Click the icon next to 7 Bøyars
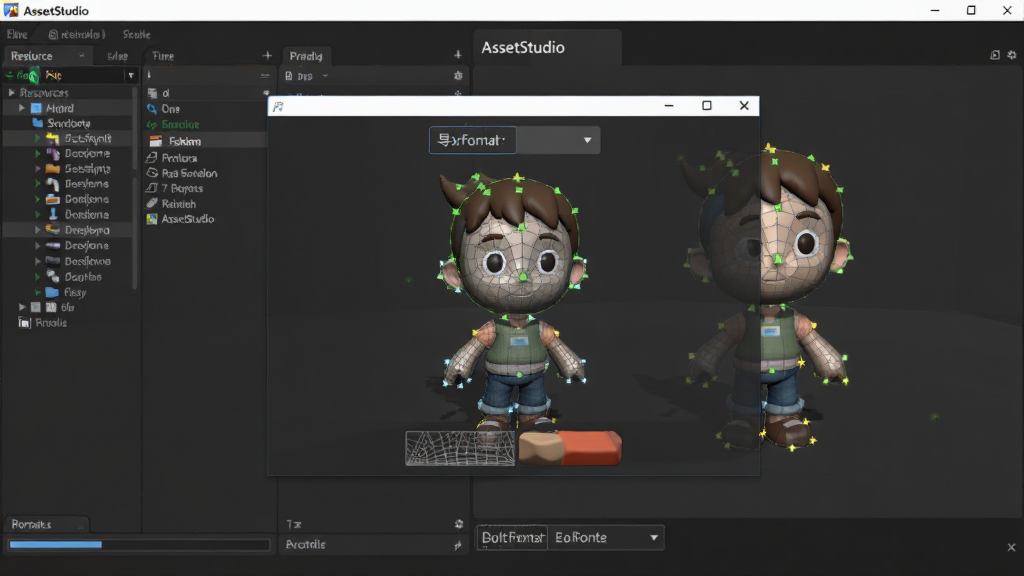This screenshot has height=576, width=1024. 152,188
